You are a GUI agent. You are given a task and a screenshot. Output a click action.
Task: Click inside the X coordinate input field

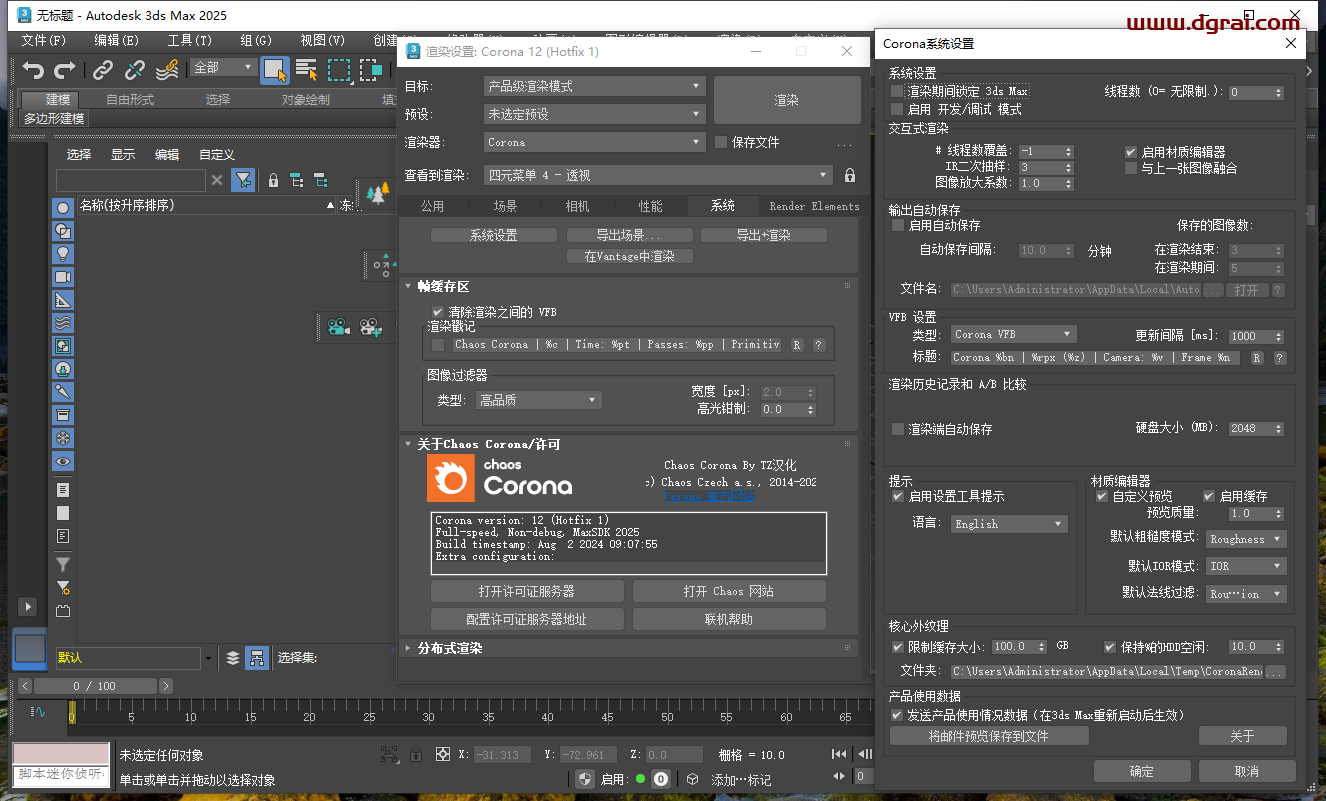tap(501, 754)
